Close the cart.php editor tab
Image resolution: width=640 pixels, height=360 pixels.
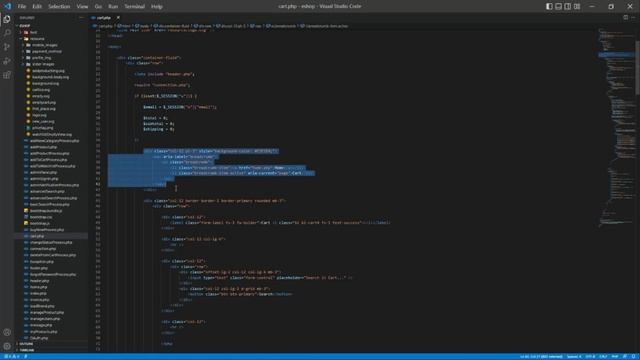(x=118, y=18)
